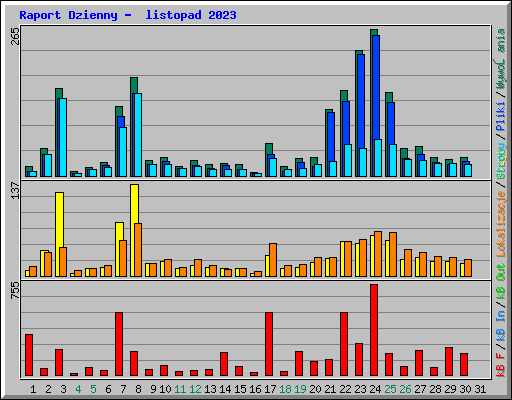Click day label 3 on the x-axis

click(x=63, y=389)
